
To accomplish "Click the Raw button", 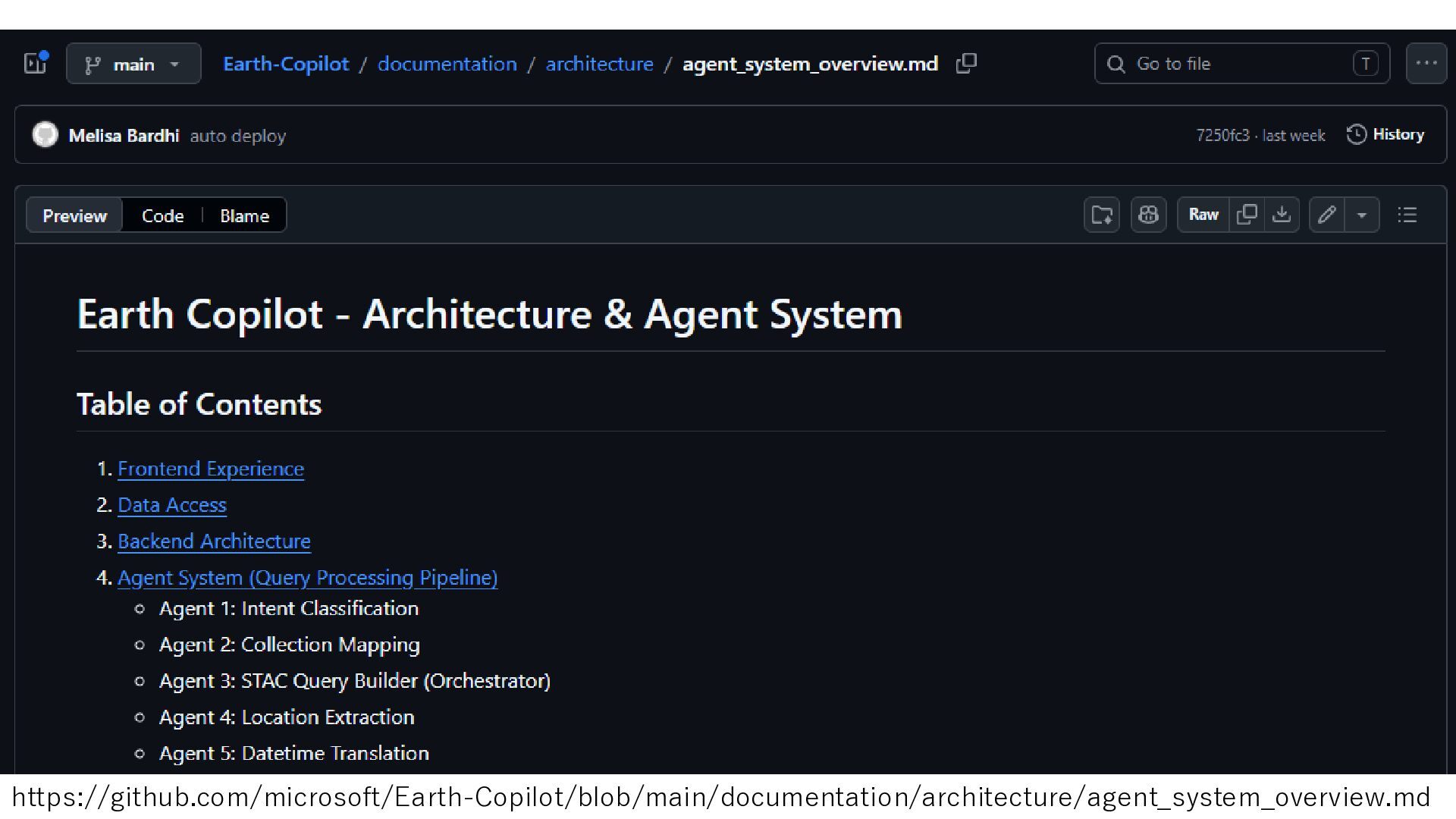I will (x=1203, y=215).
